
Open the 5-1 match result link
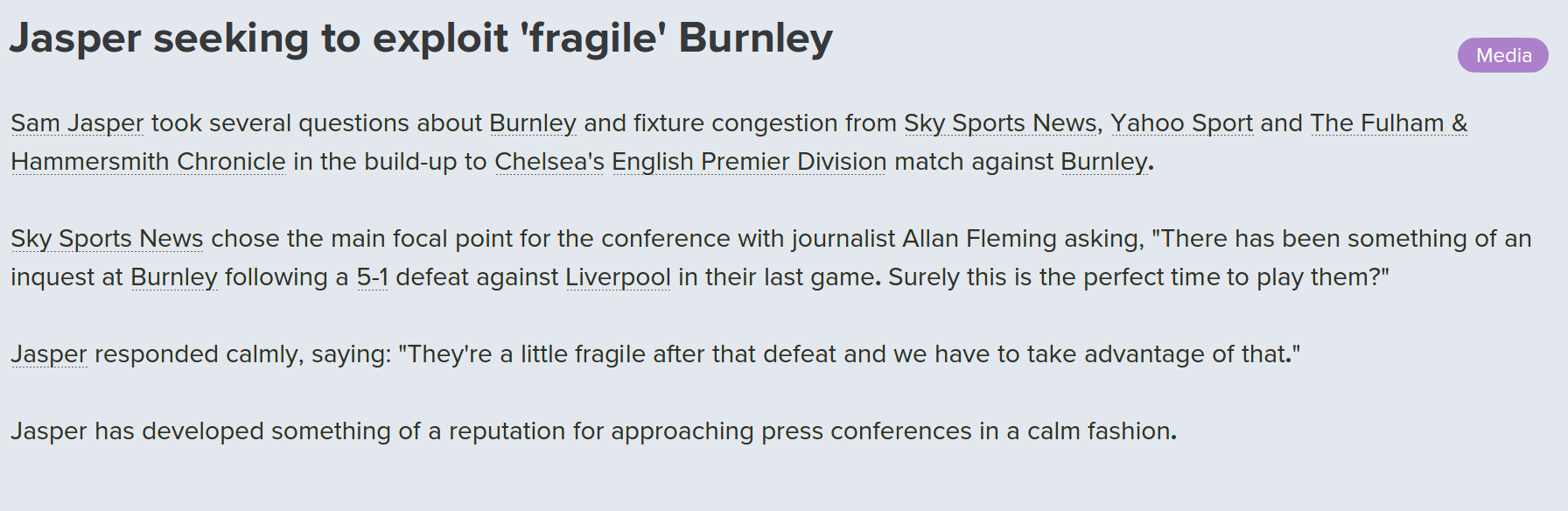coord(372,277)
